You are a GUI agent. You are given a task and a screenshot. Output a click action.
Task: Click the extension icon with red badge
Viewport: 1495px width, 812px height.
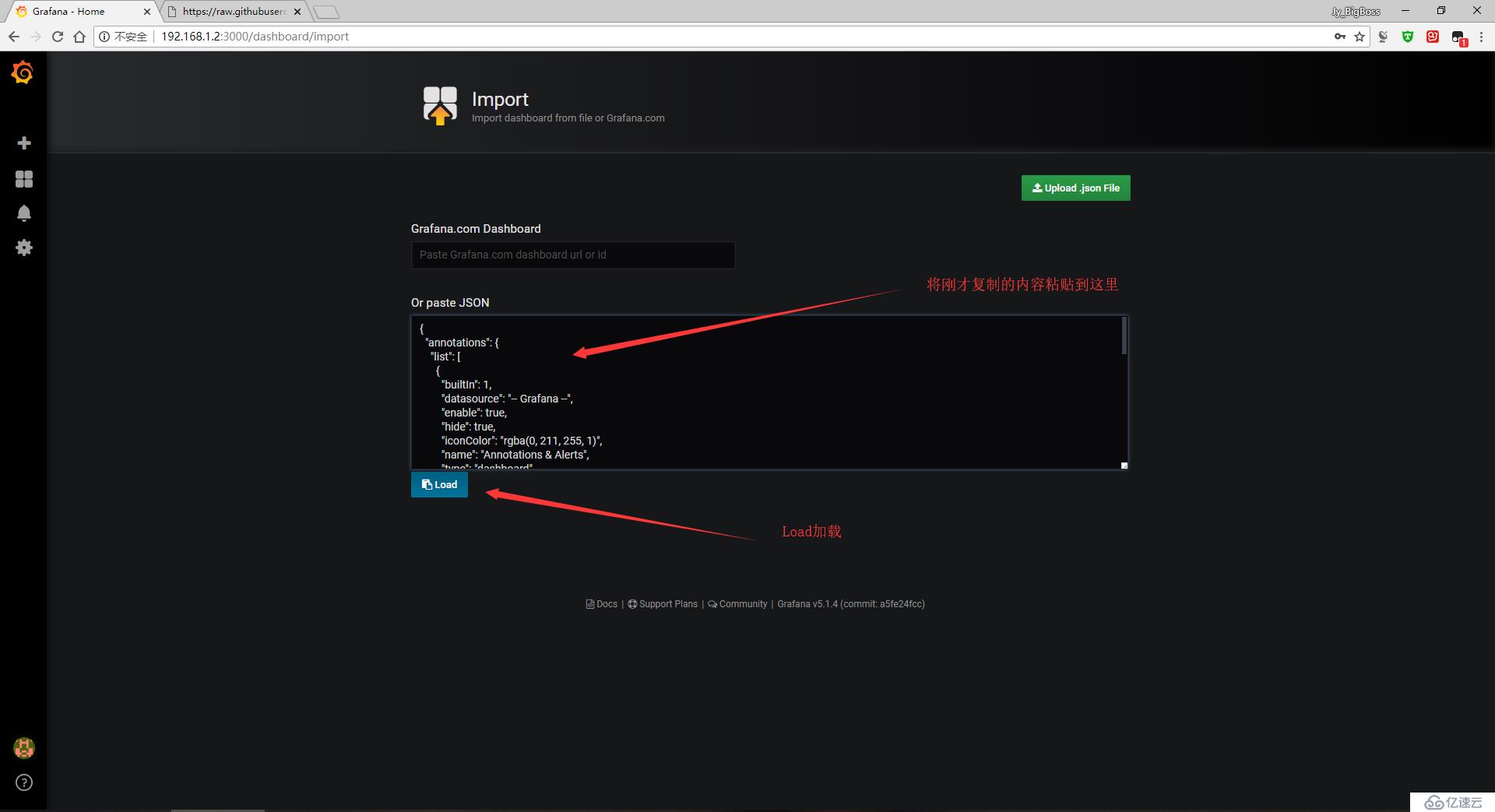(1459, 38)
